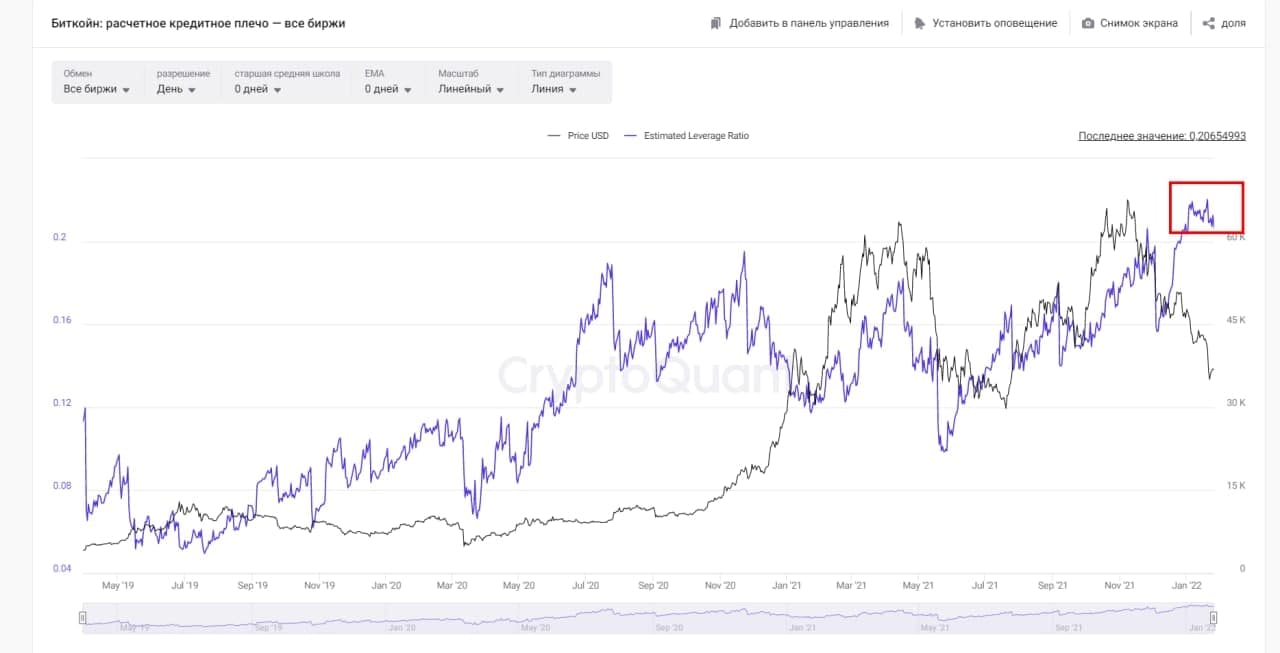Open the exchange dropdown showing Все биржи
The width and height of the screenshot is (1280, 653).
tap(97, 89)
